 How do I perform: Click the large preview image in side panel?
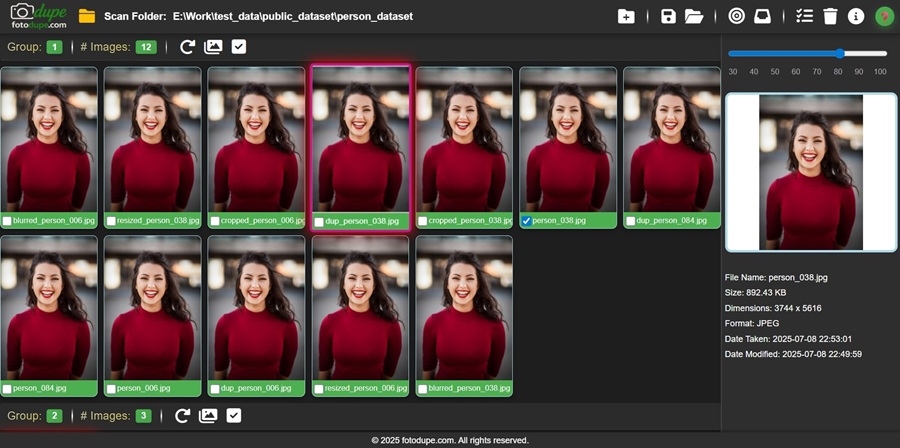[x=811, y=172]
